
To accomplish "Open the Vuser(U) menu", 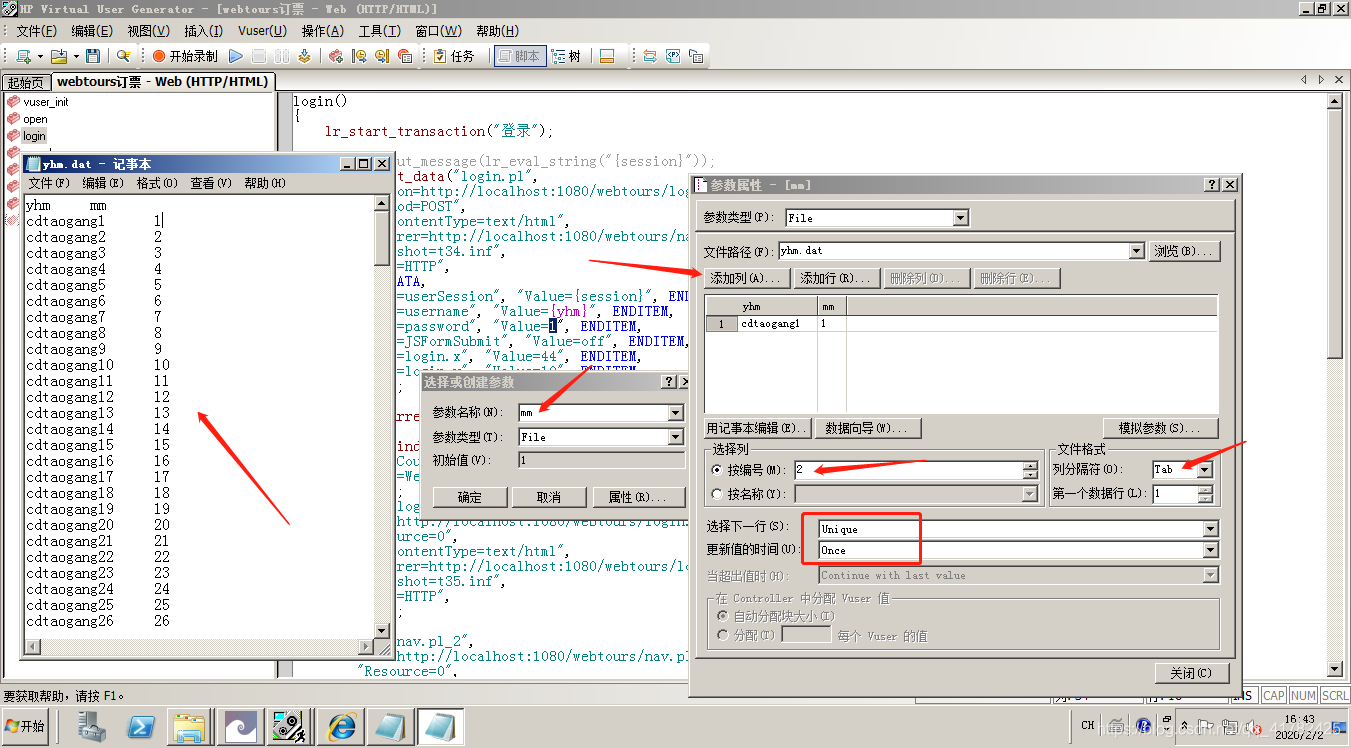I will click(262, 31).
